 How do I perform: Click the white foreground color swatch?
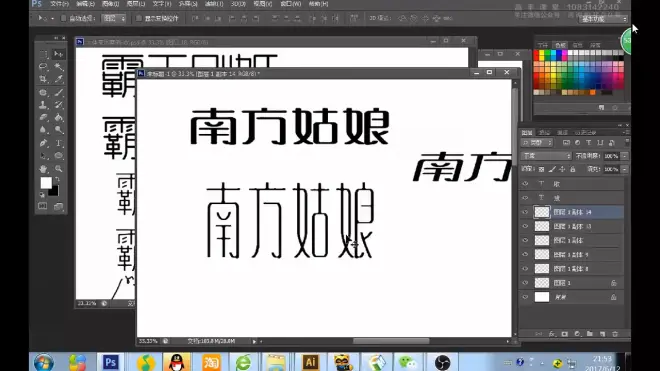[x=46, y=183]
